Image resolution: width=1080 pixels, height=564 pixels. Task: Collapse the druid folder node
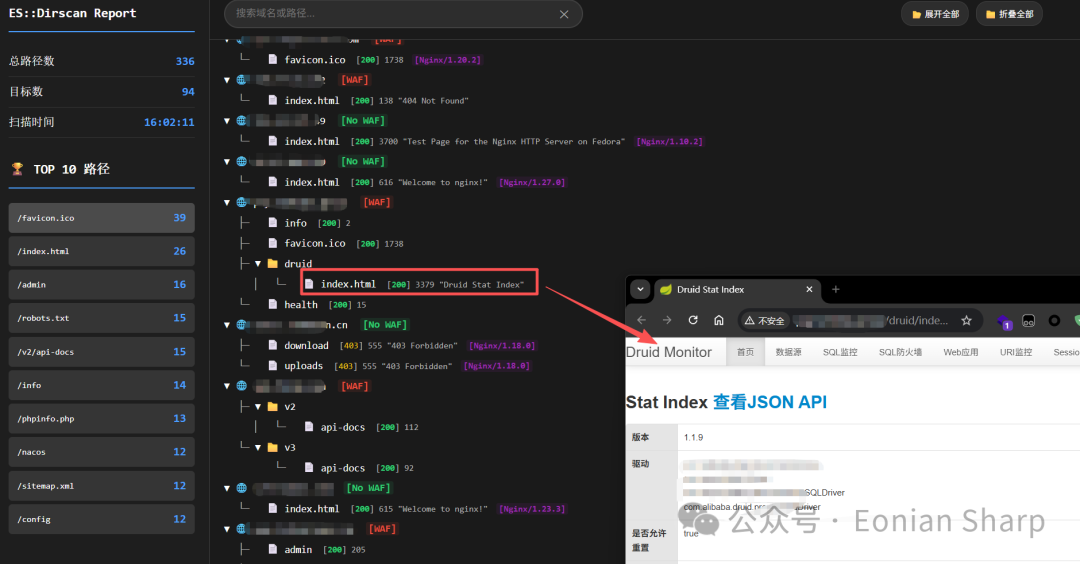pos(258,264)
